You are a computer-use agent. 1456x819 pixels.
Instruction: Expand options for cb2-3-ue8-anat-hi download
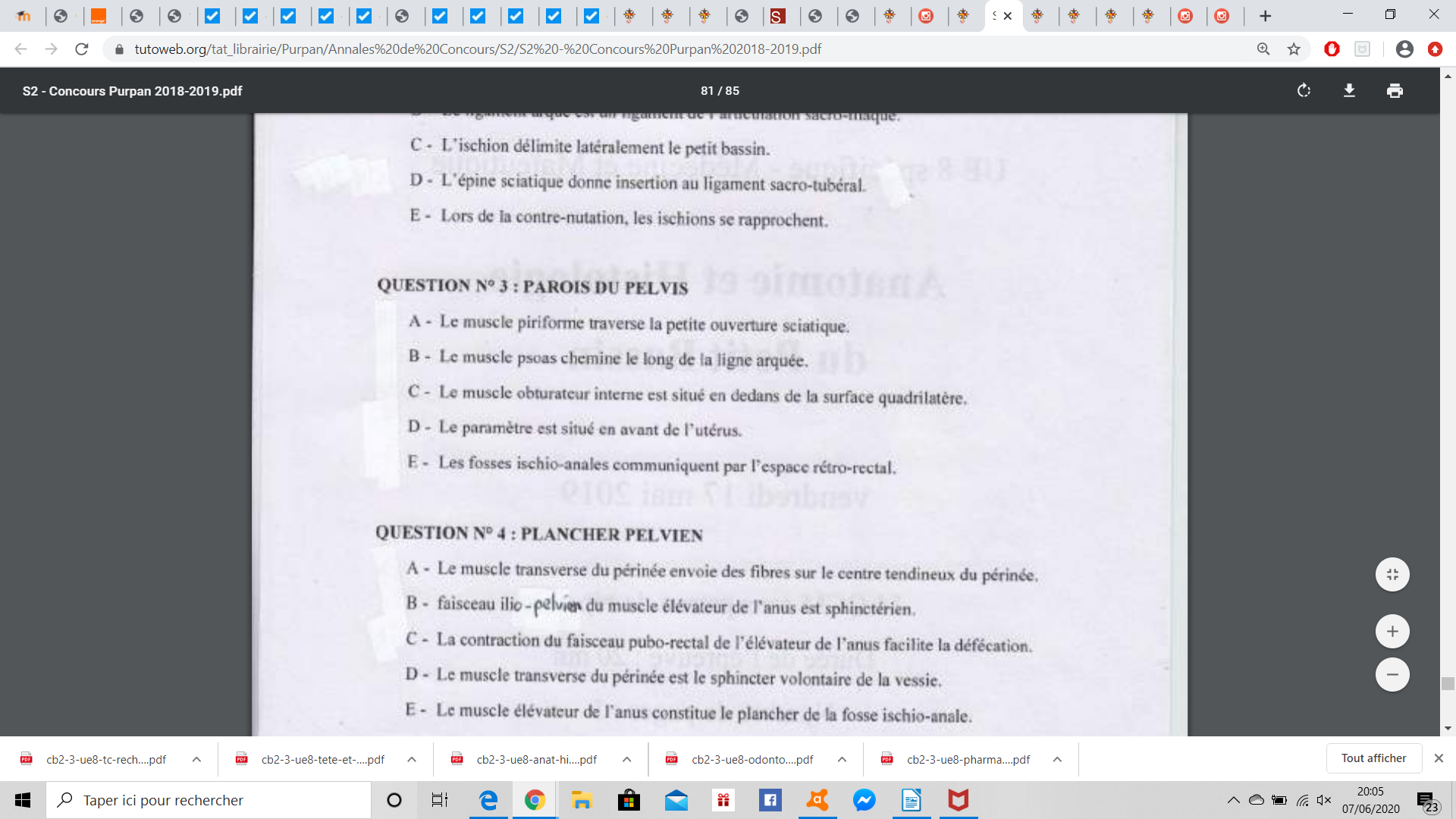pyautogui.click(x=627, y=759)
